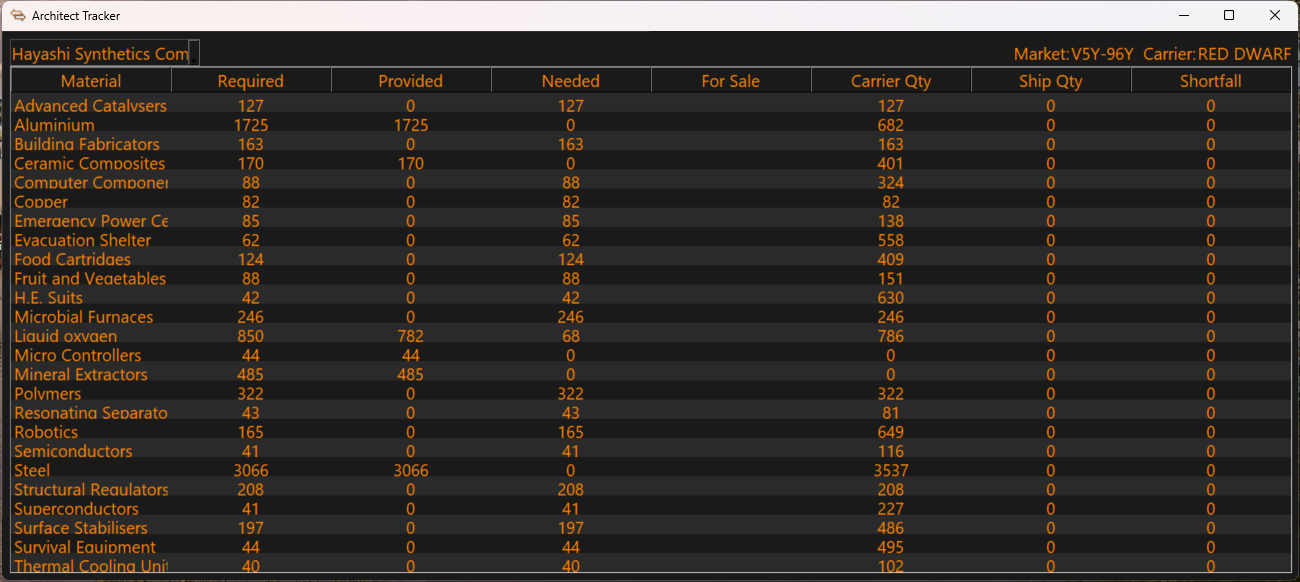Viewport: 1300px width, 582px height.
Task: Click the Carrier:RED DWARF label
Action: pos(1217,54)
